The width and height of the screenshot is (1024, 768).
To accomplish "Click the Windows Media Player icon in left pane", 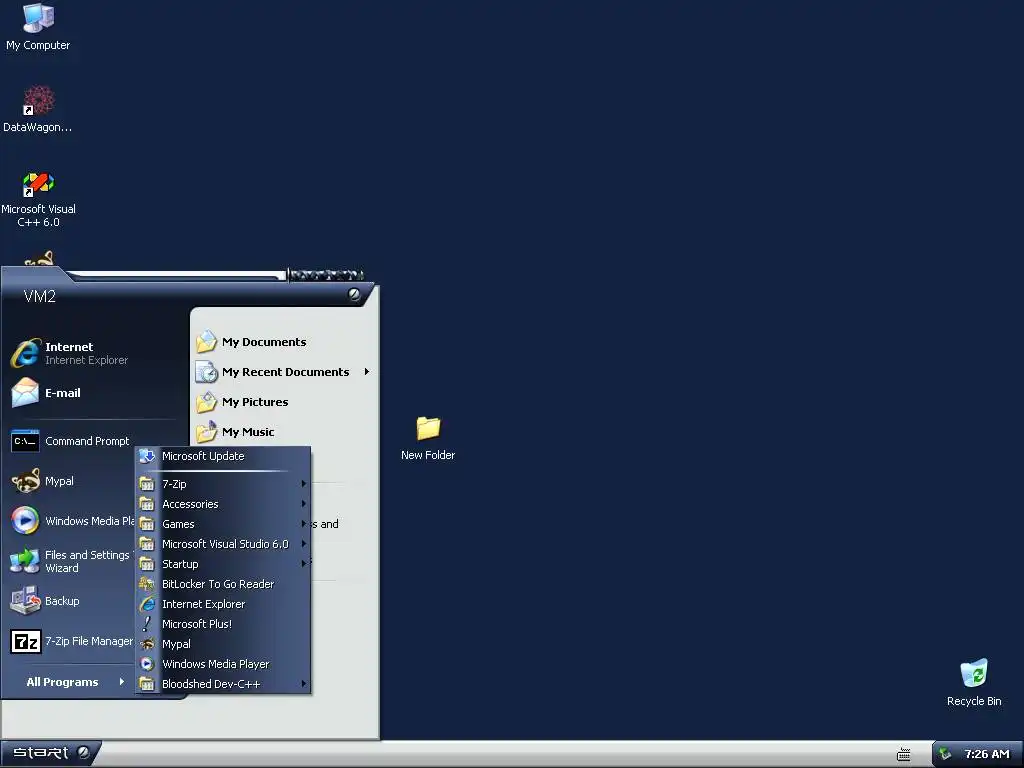I will click(25, 521).
